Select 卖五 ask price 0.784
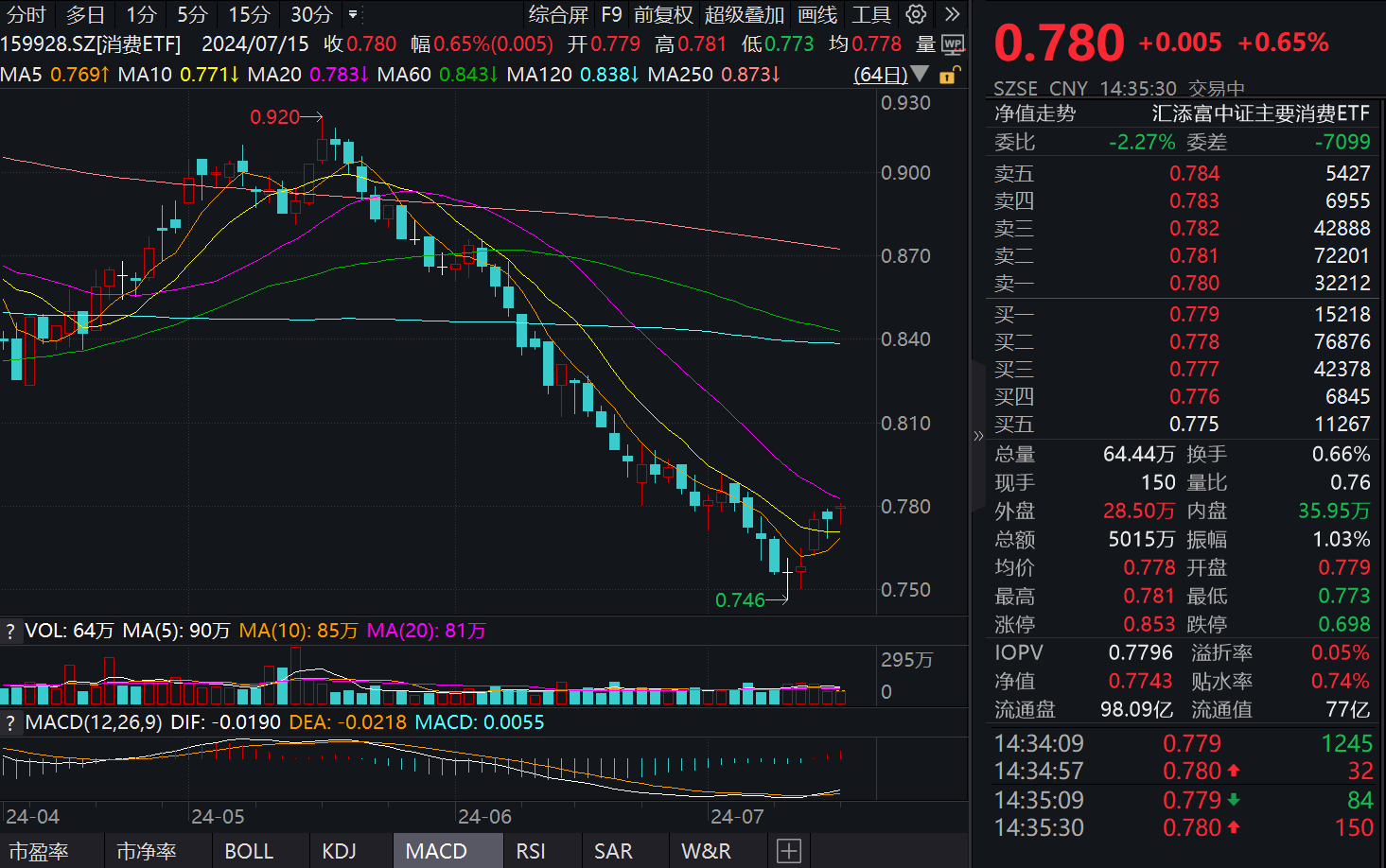This screenshot has height=868, width=1386. [1194, 174]
